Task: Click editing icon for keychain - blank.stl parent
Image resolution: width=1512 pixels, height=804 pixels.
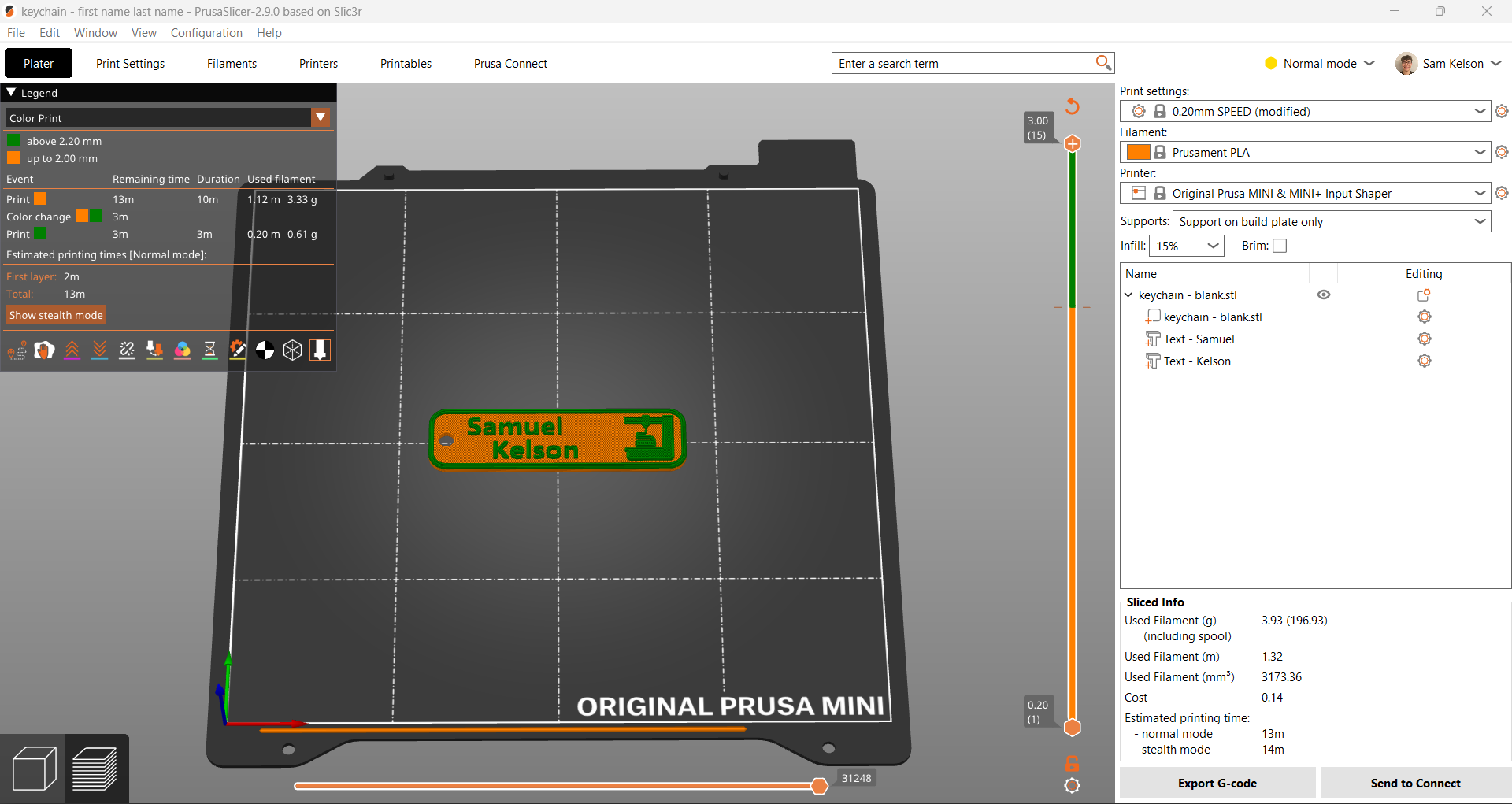Action: [x=1424, y=295]
